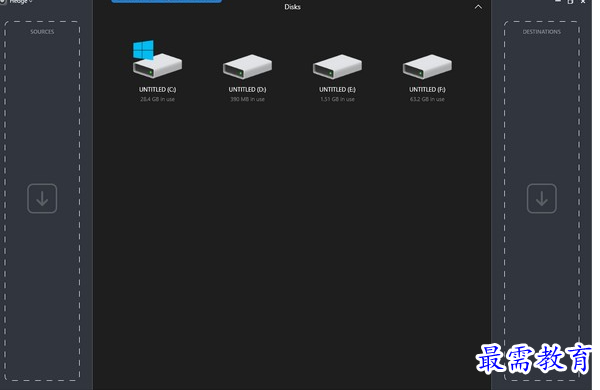The height and width of the screenshot is (390, 600).
Task: Click the Destinations drop arrow icon
Action: coord(541,199)
